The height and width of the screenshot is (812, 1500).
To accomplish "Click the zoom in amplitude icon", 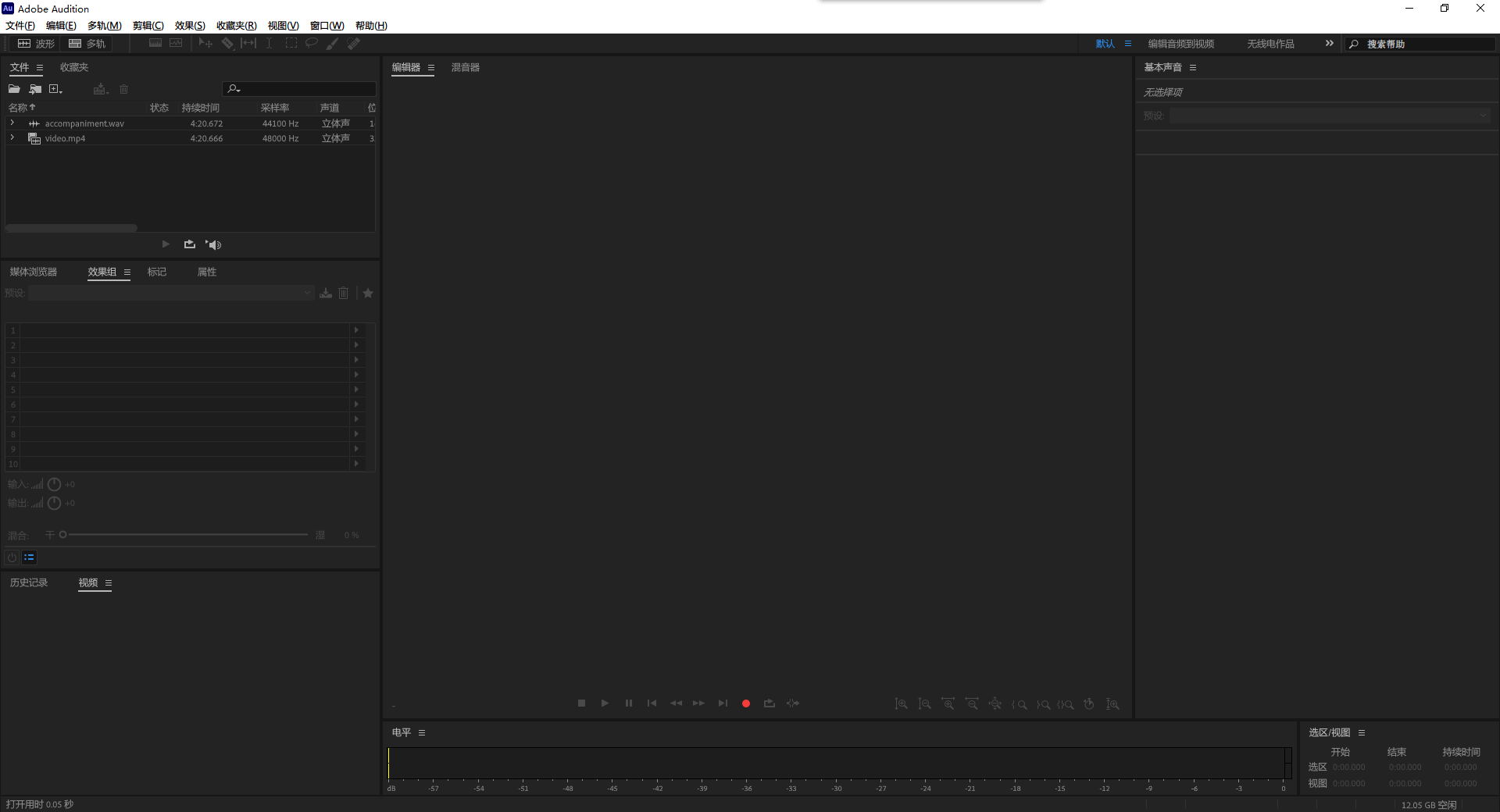I will pos(901,703).
